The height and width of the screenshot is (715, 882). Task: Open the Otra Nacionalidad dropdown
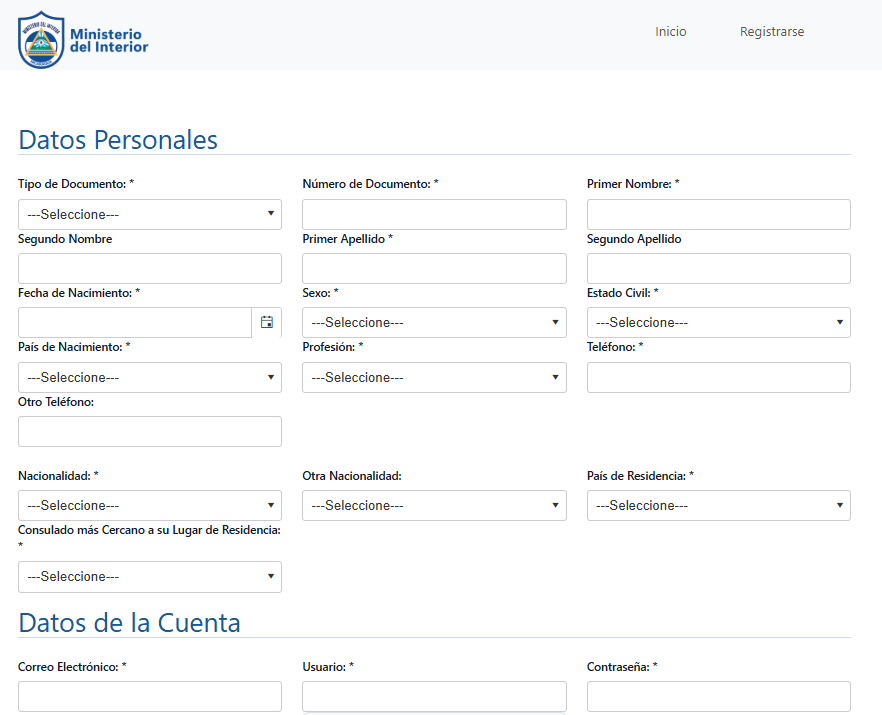pyautogui.click(x=434, y=505)
